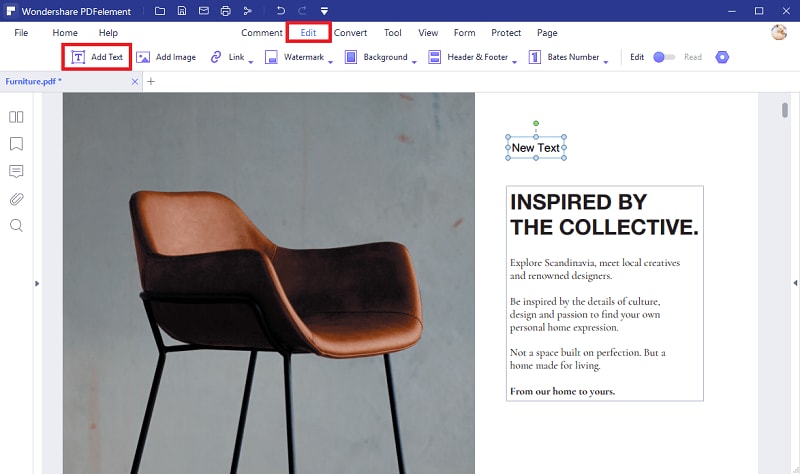
Task: Open the attachments paperclip panel icon
Action: tap(16, 198)
